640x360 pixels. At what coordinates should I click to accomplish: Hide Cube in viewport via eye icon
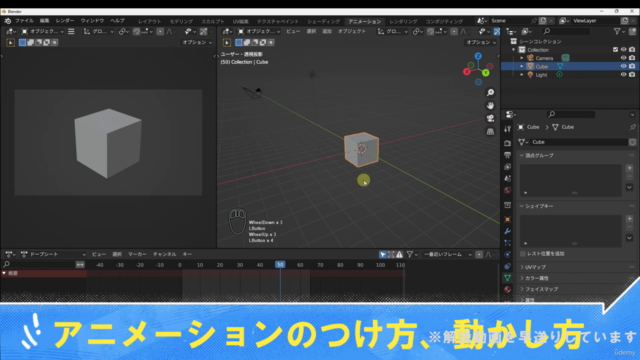(623, 66)
